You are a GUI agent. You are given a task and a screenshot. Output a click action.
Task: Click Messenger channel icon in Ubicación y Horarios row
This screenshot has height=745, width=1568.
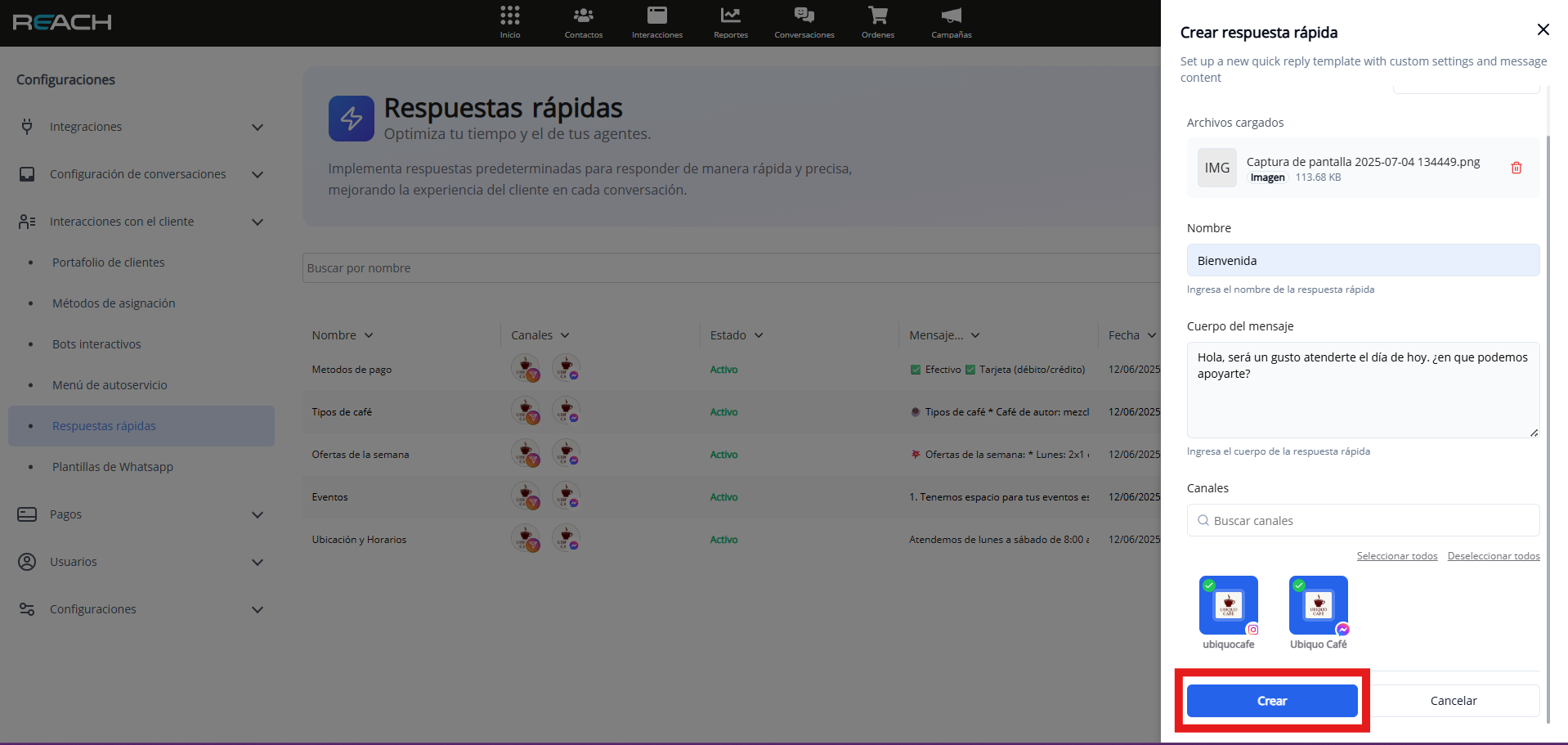point(566,539)
